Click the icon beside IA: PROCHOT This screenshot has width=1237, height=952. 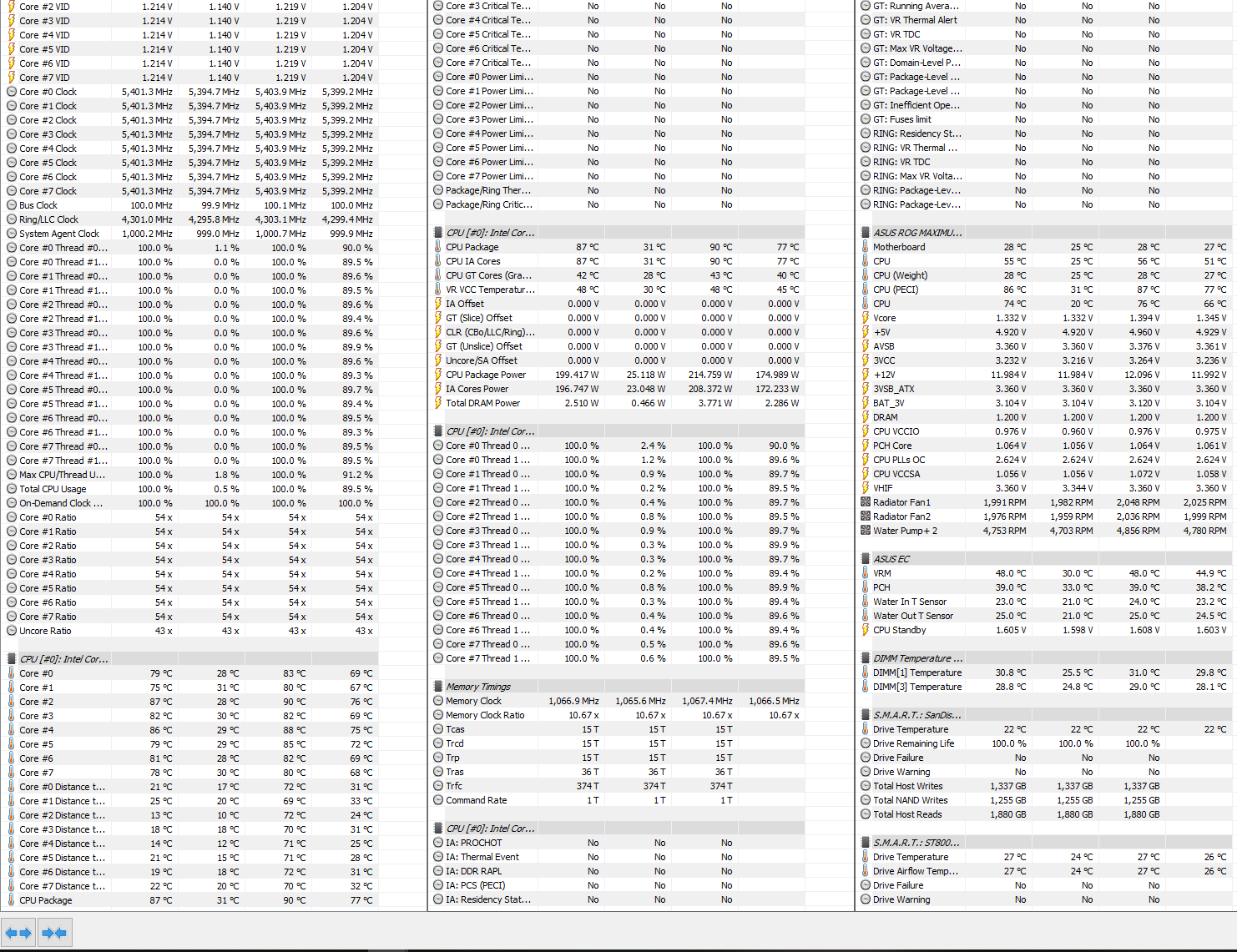[438, 843]
